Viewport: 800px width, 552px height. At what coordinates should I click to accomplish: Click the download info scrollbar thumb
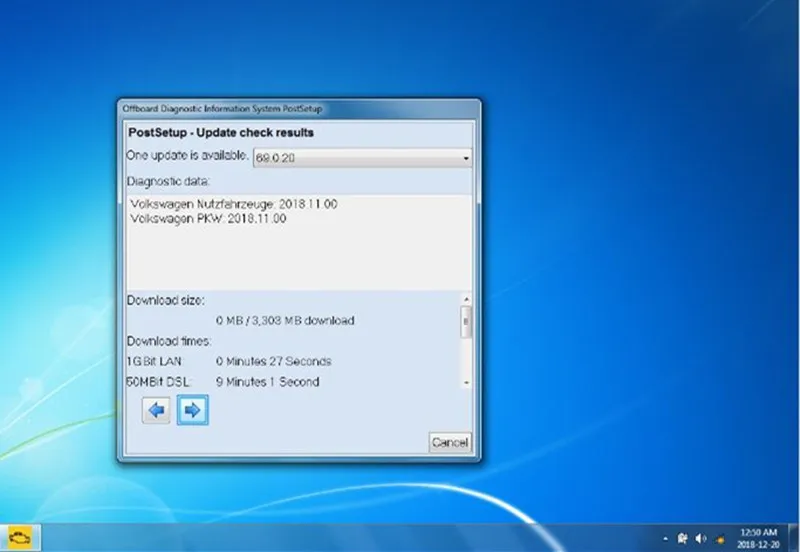coord(466,322)
